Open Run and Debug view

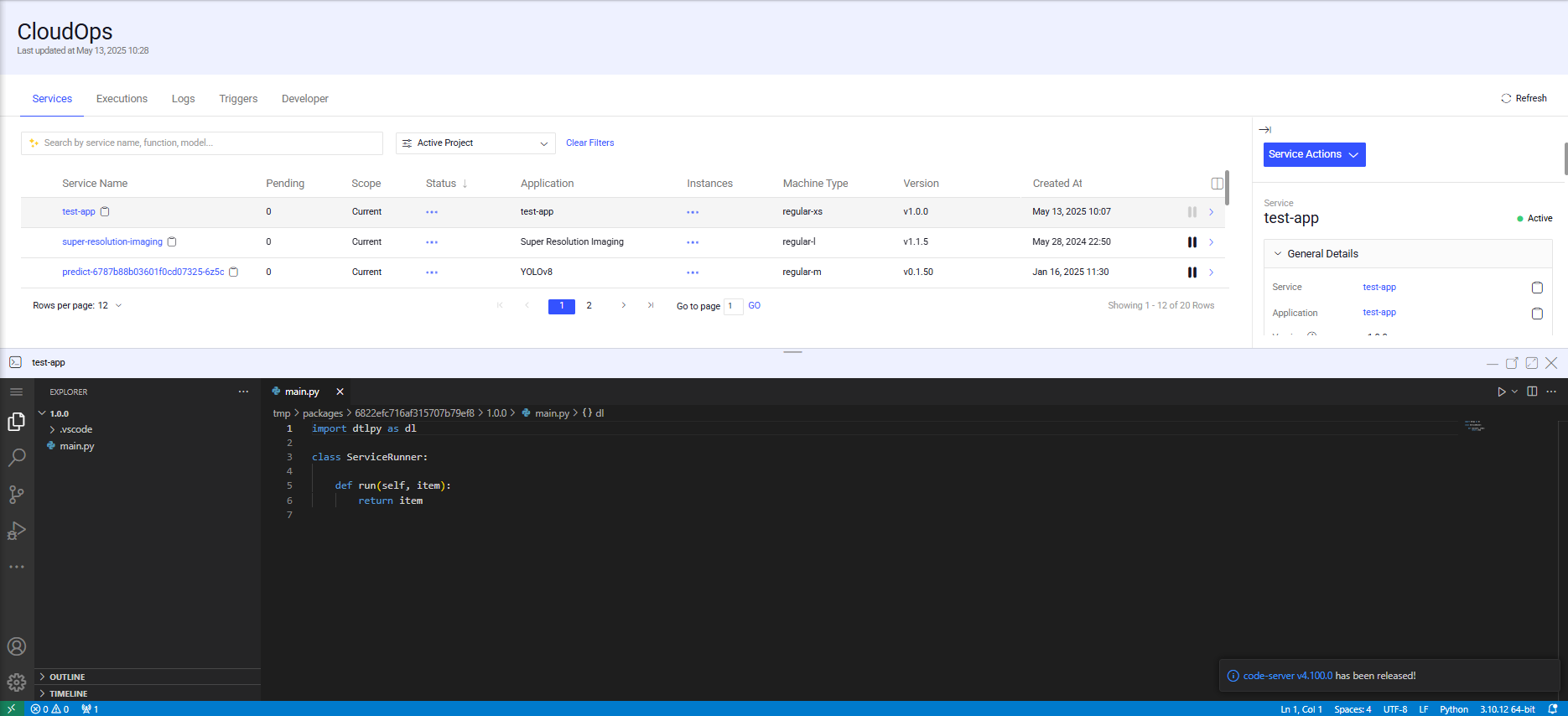coord(16,531)
